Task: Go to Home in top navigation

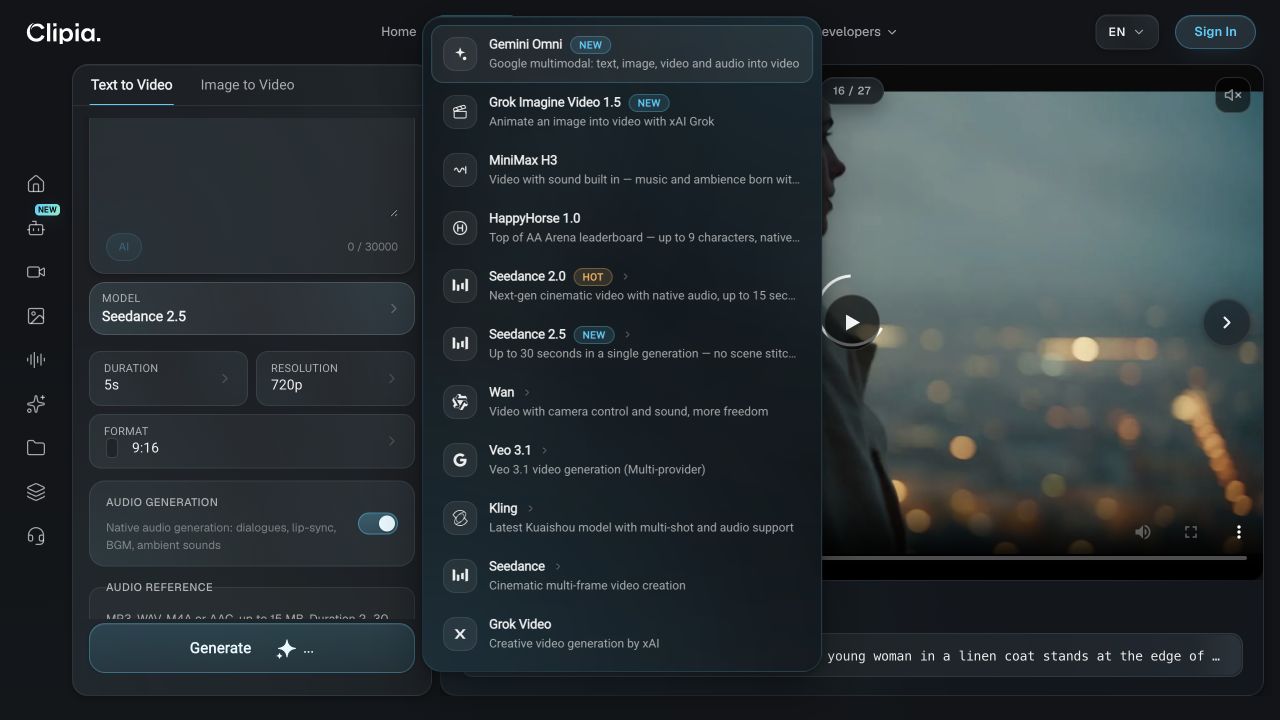Action: (398, 32)
